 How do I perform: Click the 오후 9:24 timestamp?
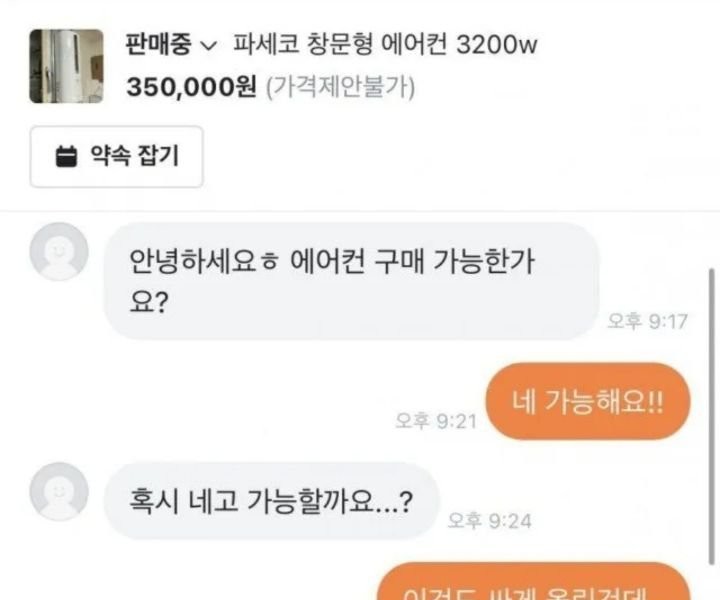(x=489, y=521)
